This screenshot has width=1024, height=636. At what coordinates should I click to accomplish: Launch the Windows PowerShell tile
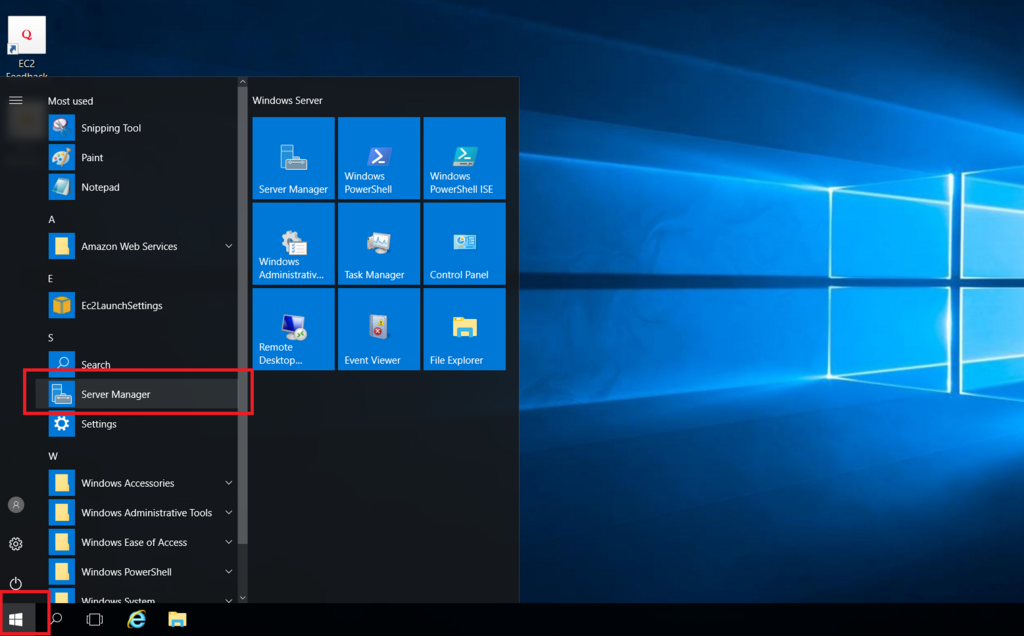379,158
